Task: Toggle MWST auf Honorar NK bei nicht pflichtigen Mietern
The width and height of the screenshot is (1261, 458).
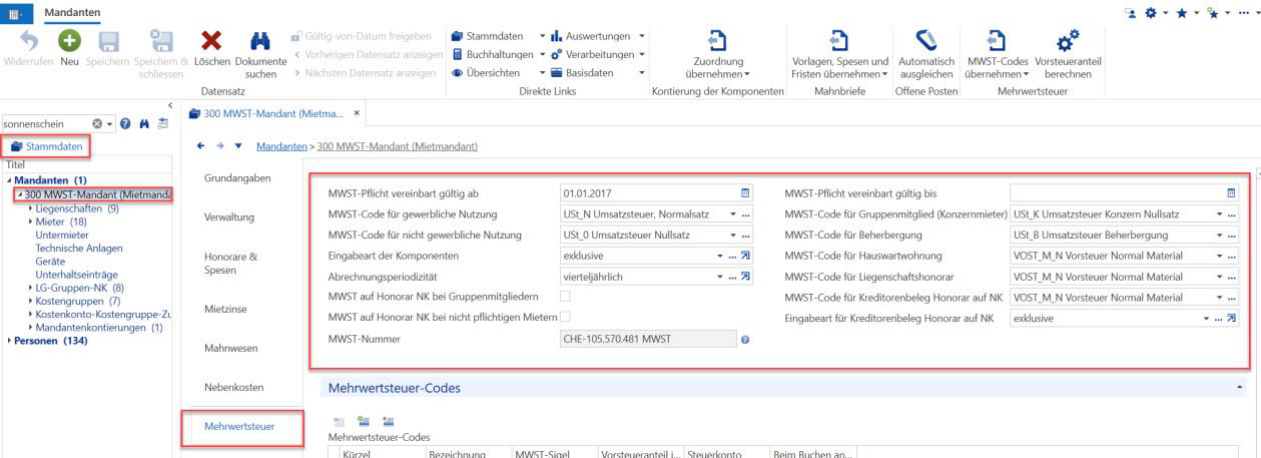Action: pyautogui.click(x=565, y=317)
